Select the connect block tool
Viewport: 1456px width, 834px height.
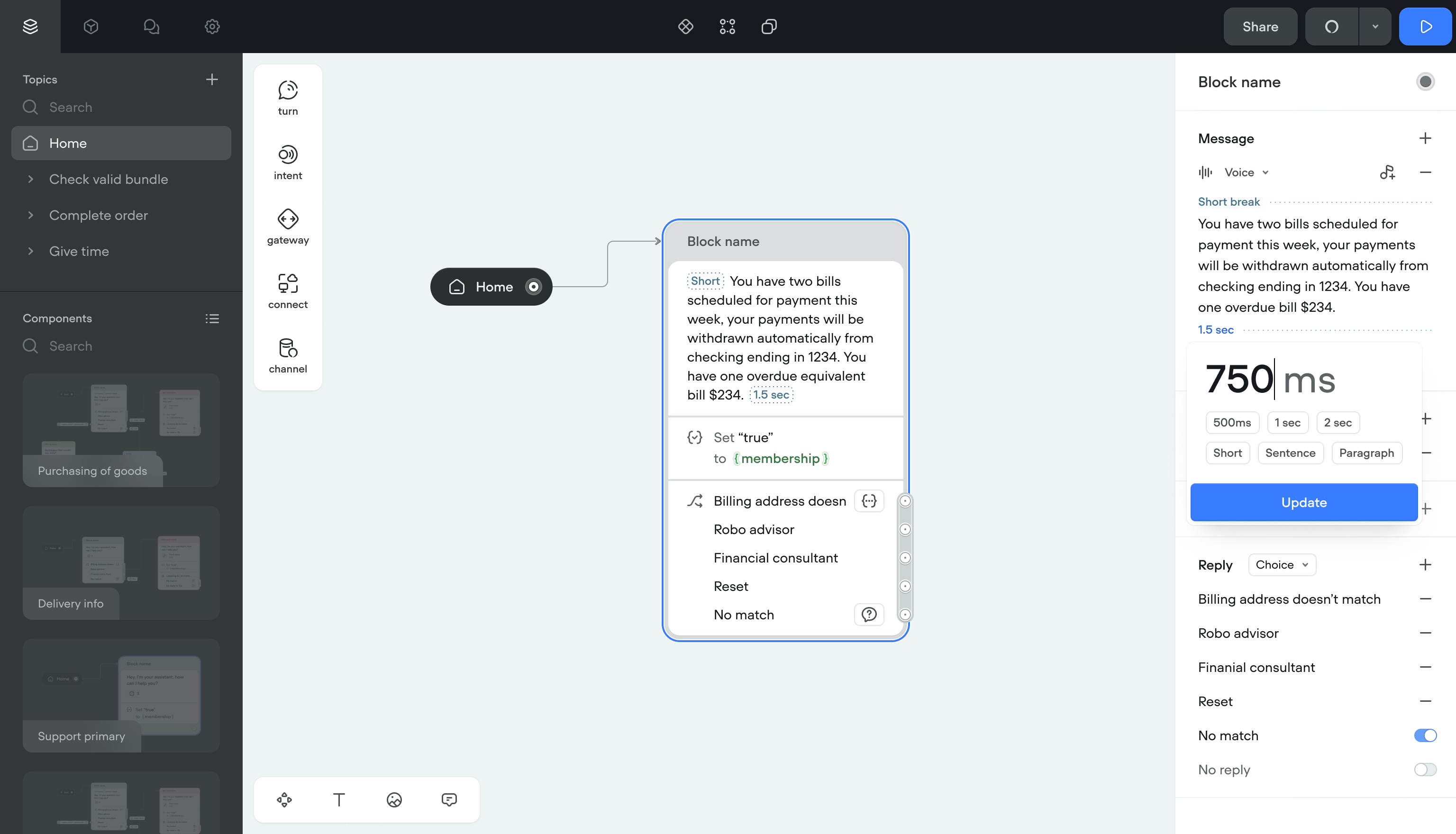(x=288, y=291)
